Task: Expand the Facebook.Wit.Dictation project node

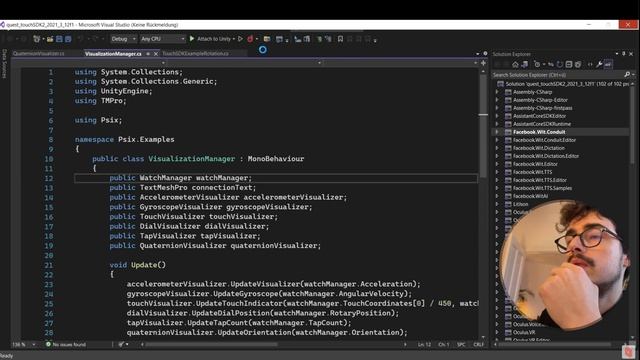Action: tap(497, 148)
